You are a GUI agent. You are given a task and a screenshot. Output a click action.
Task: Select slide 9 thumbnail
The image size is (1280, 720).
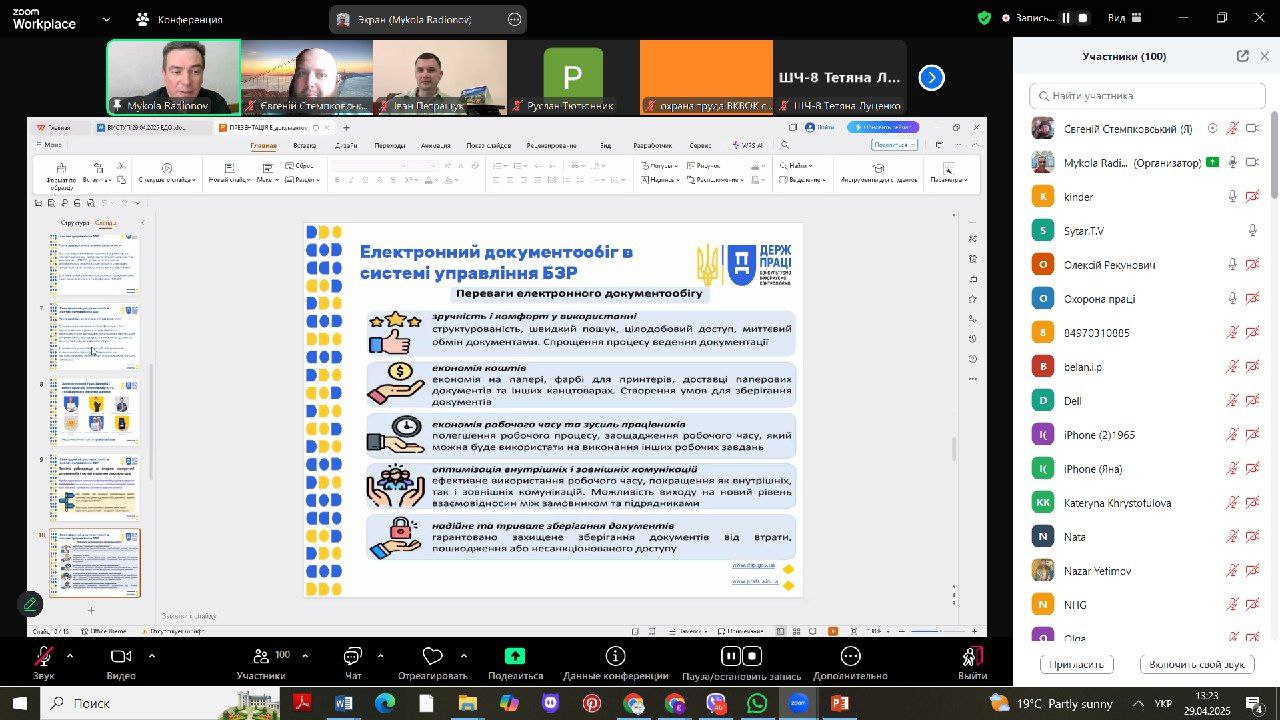point(97,489)
